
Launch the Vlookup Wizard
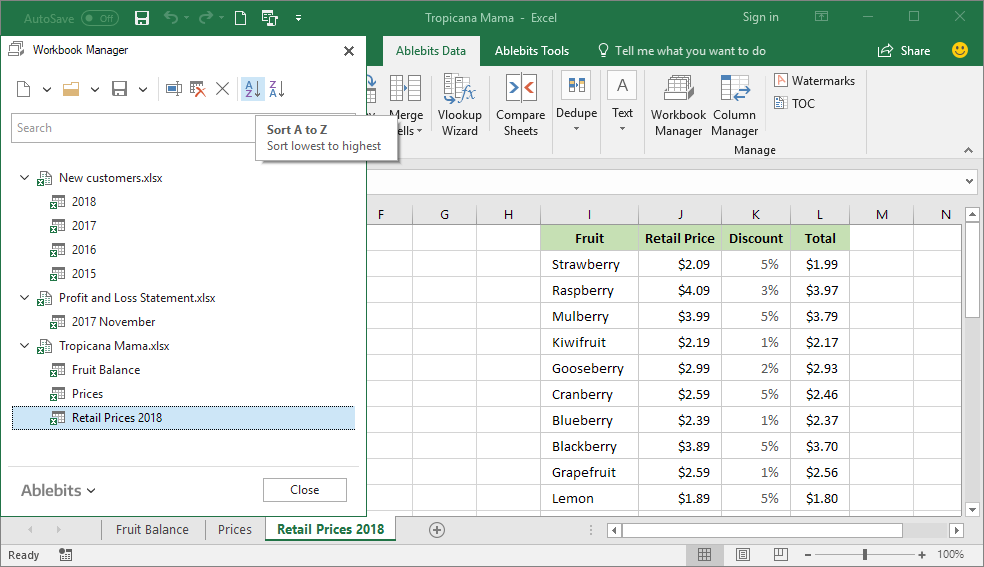(x=459, y=105)
